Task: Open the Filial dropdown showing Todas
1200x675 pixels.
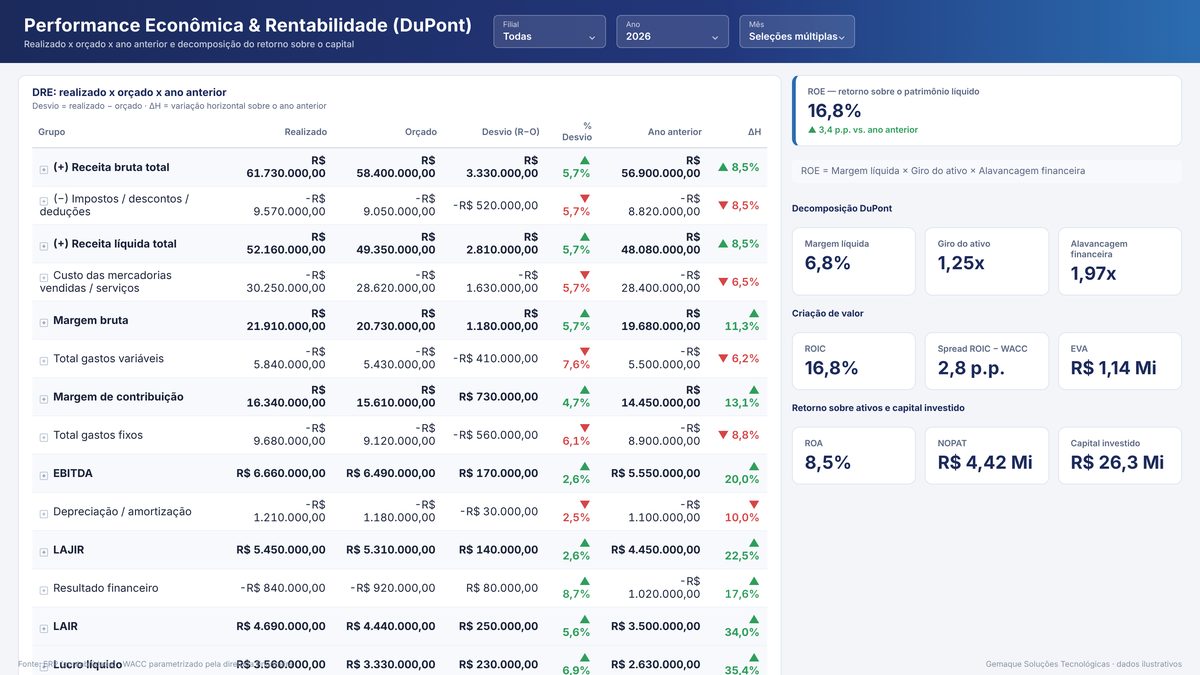Action: (x=549, y=31)
